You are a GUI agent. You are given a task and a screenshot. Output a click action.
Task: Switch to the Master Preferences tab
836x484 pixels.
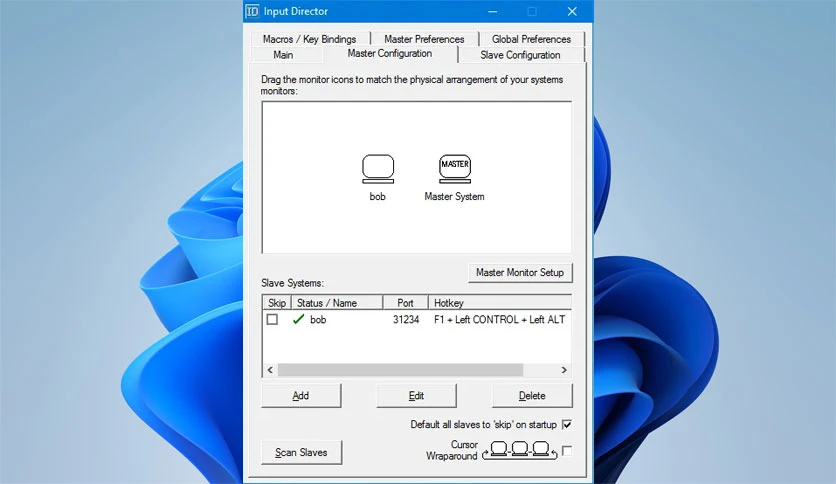click(x=424, y=39)
